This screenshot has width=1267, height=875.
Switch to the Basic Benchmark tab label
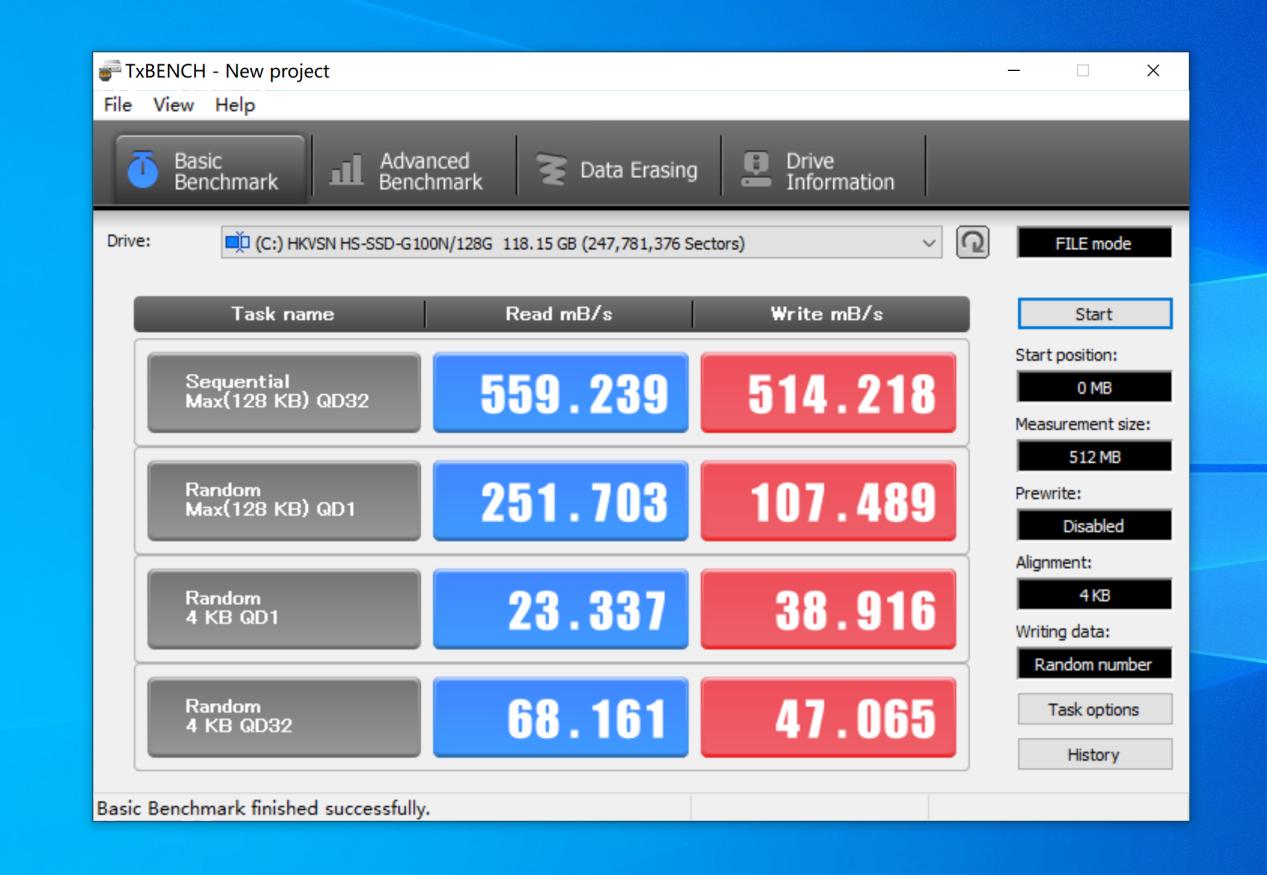pyautogui.click(x=226, y=172)
